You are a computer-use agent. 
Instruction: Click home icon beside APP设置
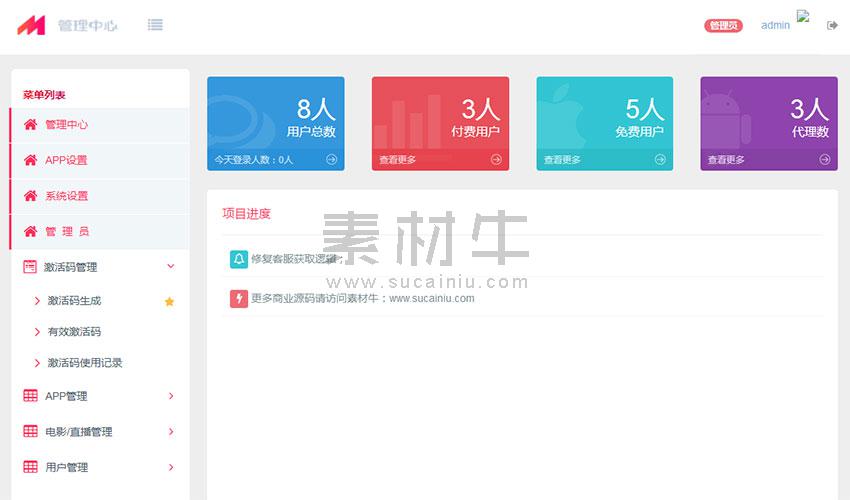pyautogui.click(x=30, y=160)
